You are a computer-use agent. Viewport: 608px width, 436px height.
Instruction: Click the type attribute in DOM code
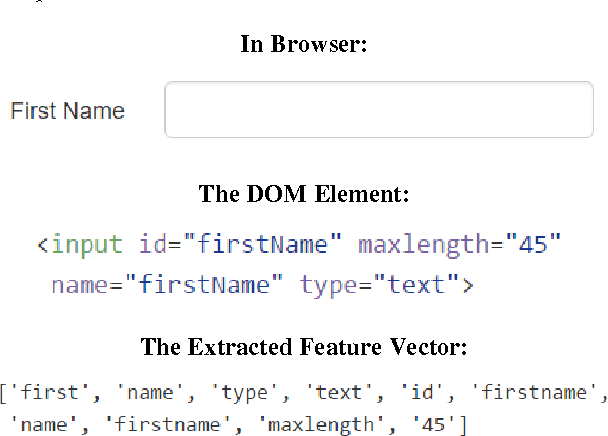(x=325, y=285)
